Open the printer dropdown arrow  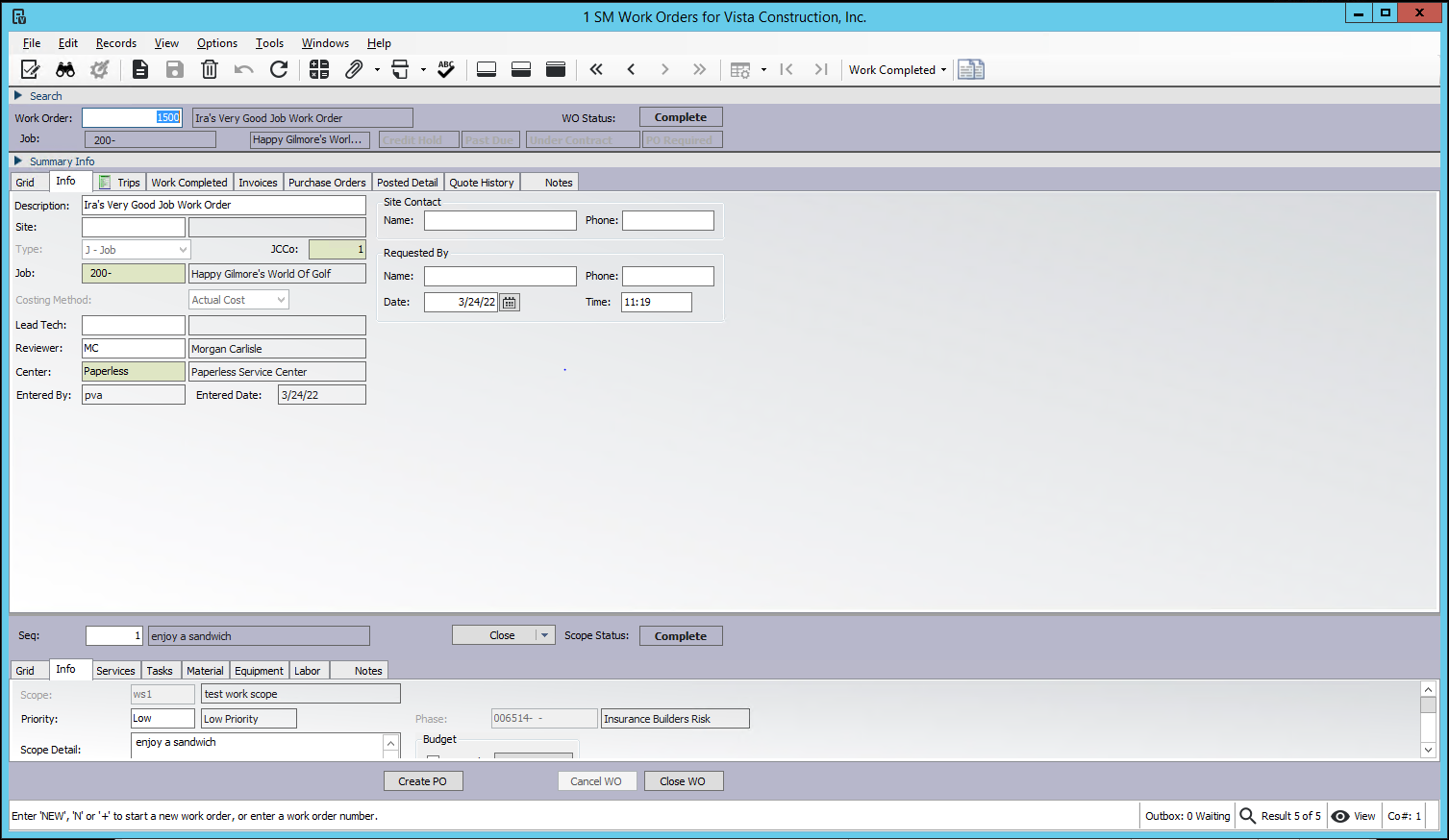[x=423, y=69]
